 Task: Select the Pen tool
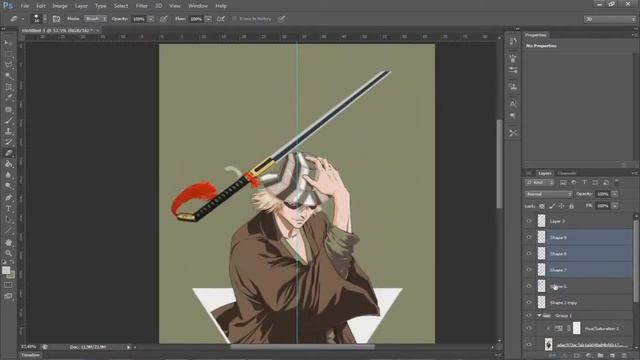8,198
